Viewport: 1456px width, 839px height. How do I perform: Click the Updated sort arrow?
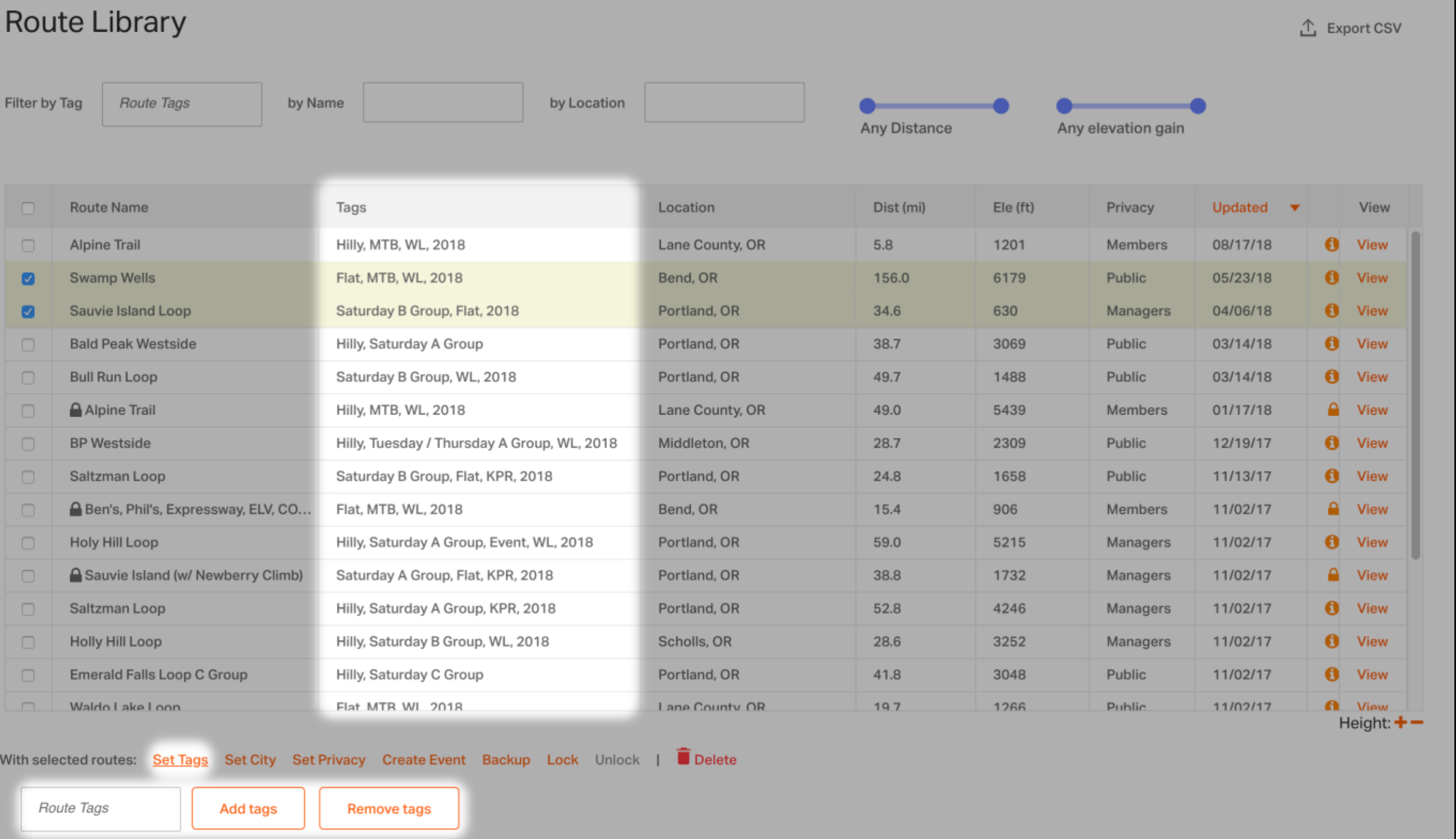pos(1294,208)
